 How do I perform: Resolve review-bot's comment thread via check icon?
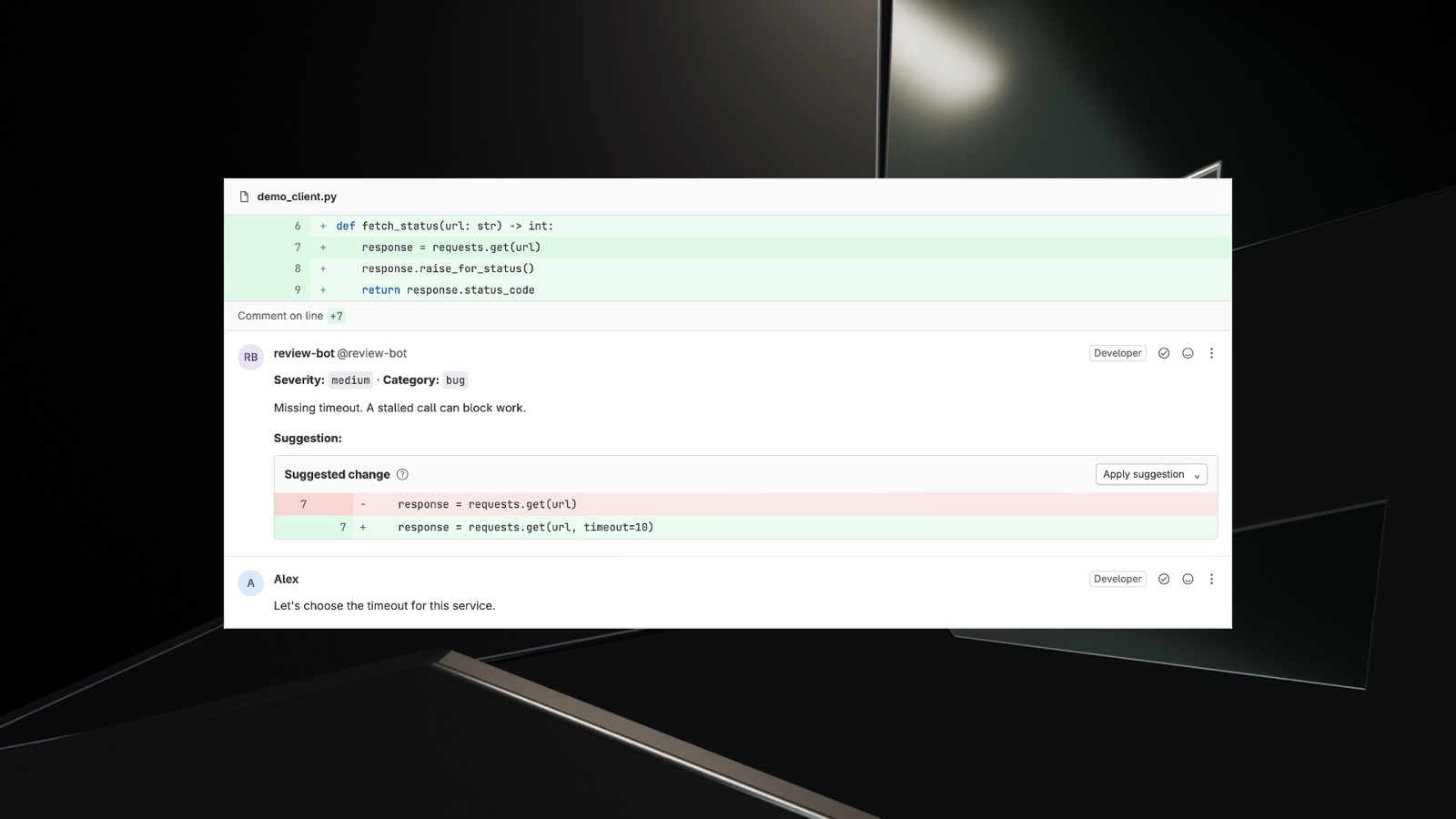tap(1164, 353)
